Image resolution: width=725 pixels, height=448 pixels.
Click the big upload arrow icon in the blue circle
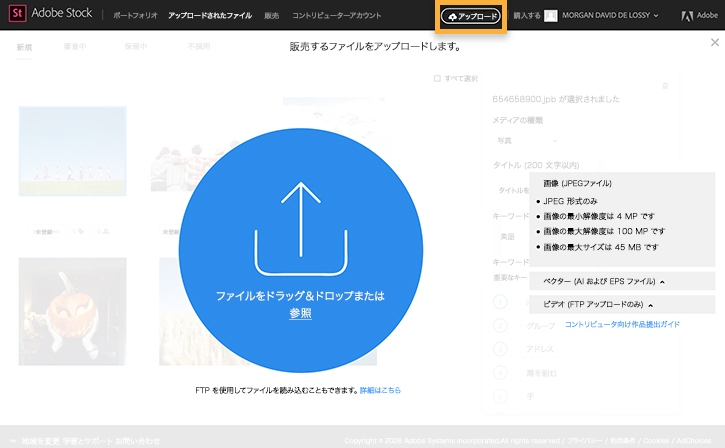click(x=301, y=229)
